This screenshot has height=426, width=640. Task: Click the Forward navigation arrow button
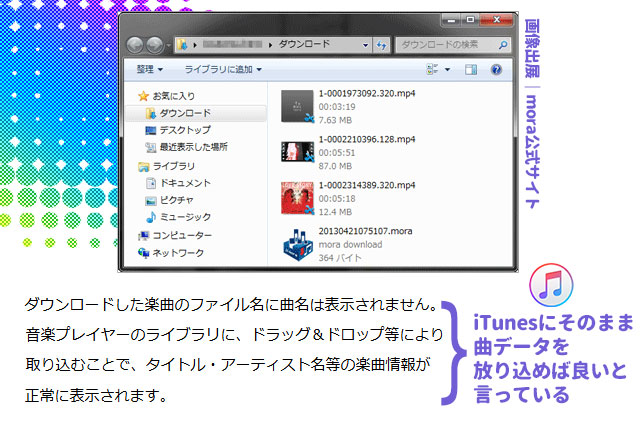click(x=157, y=46)
